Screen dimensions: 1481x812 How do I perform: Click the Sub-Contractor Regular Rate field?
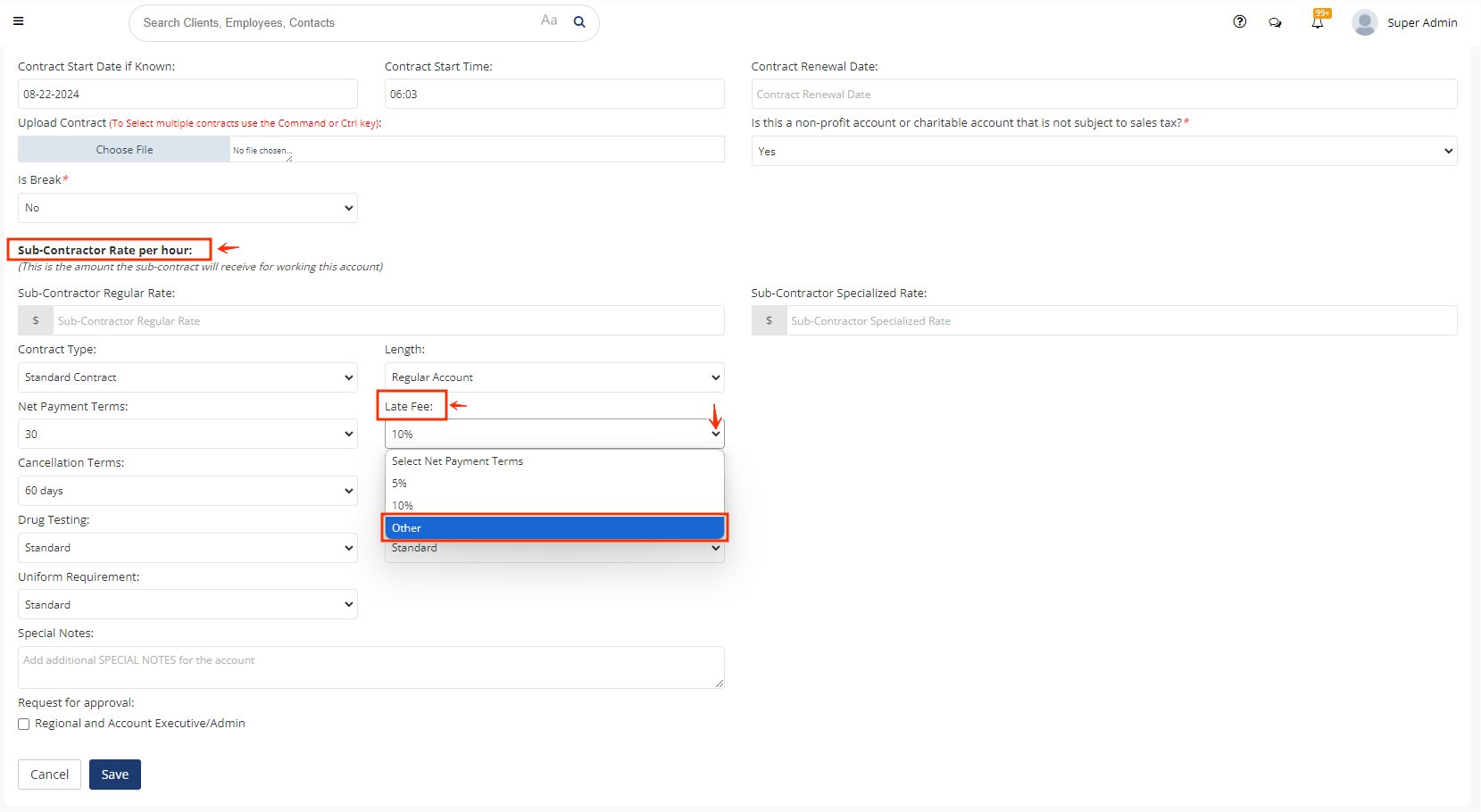[387, 321]
